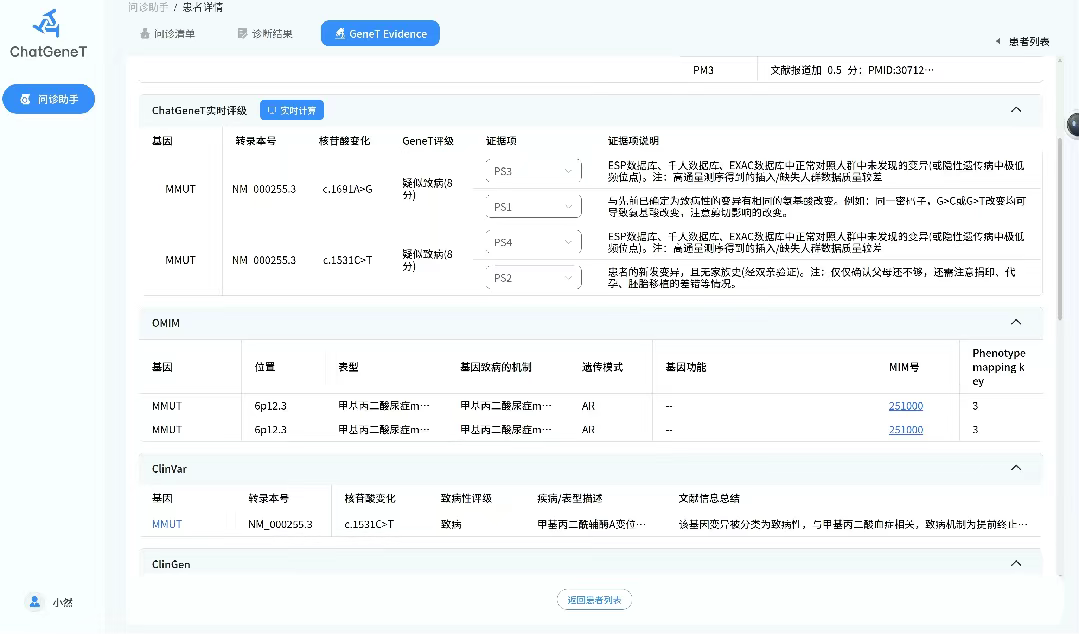Open the first OMIM 251000 link

point(905,406)
